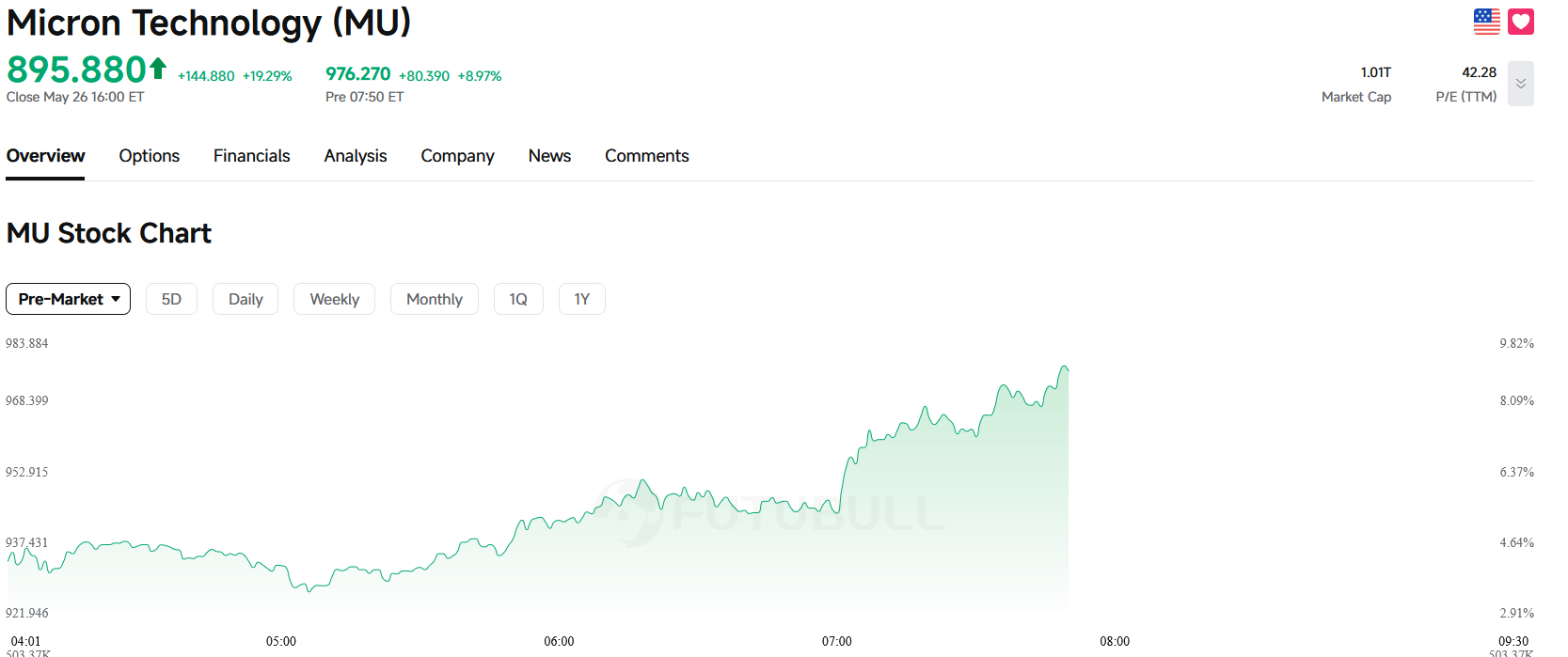Click the +19.29% percent change
This screenshot has width=1568, height=657.
coord(267,76)
